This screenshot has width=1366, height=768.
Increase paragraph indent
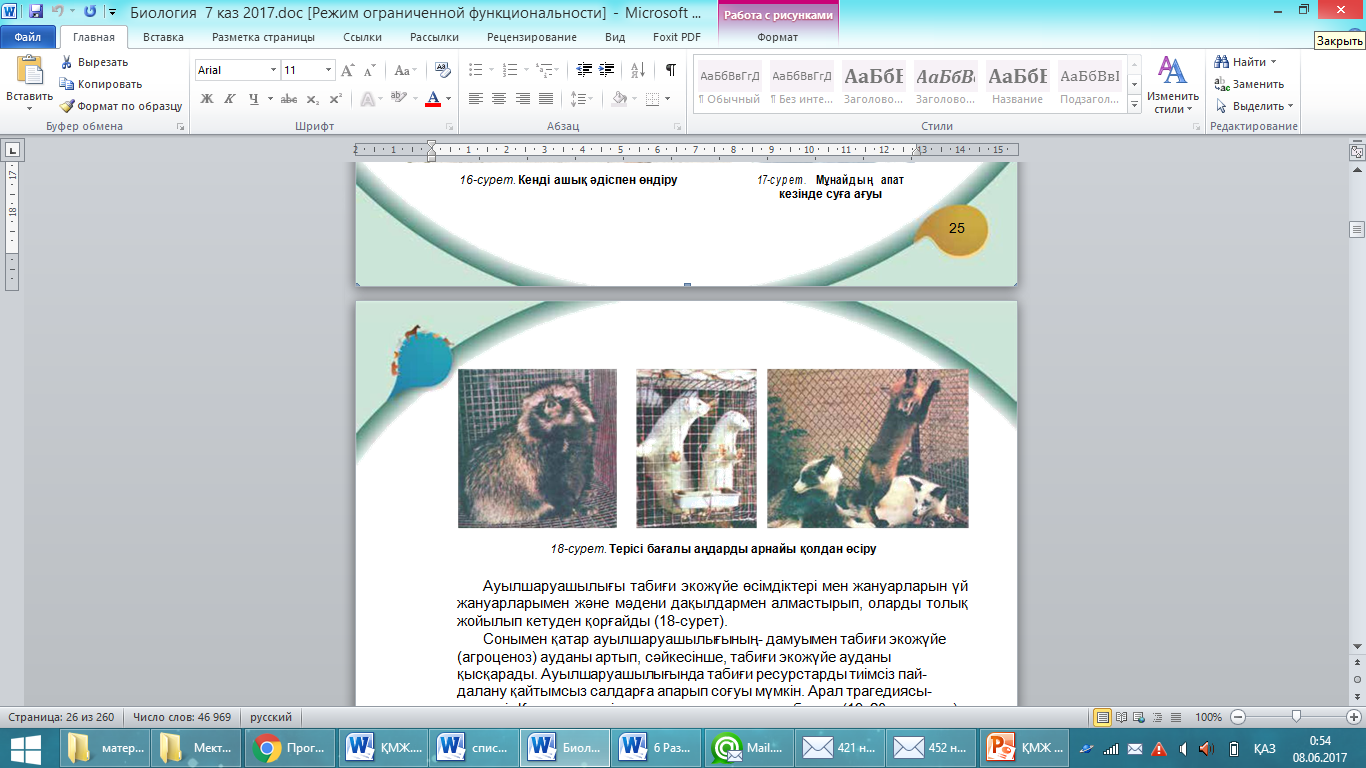point(607,70)
